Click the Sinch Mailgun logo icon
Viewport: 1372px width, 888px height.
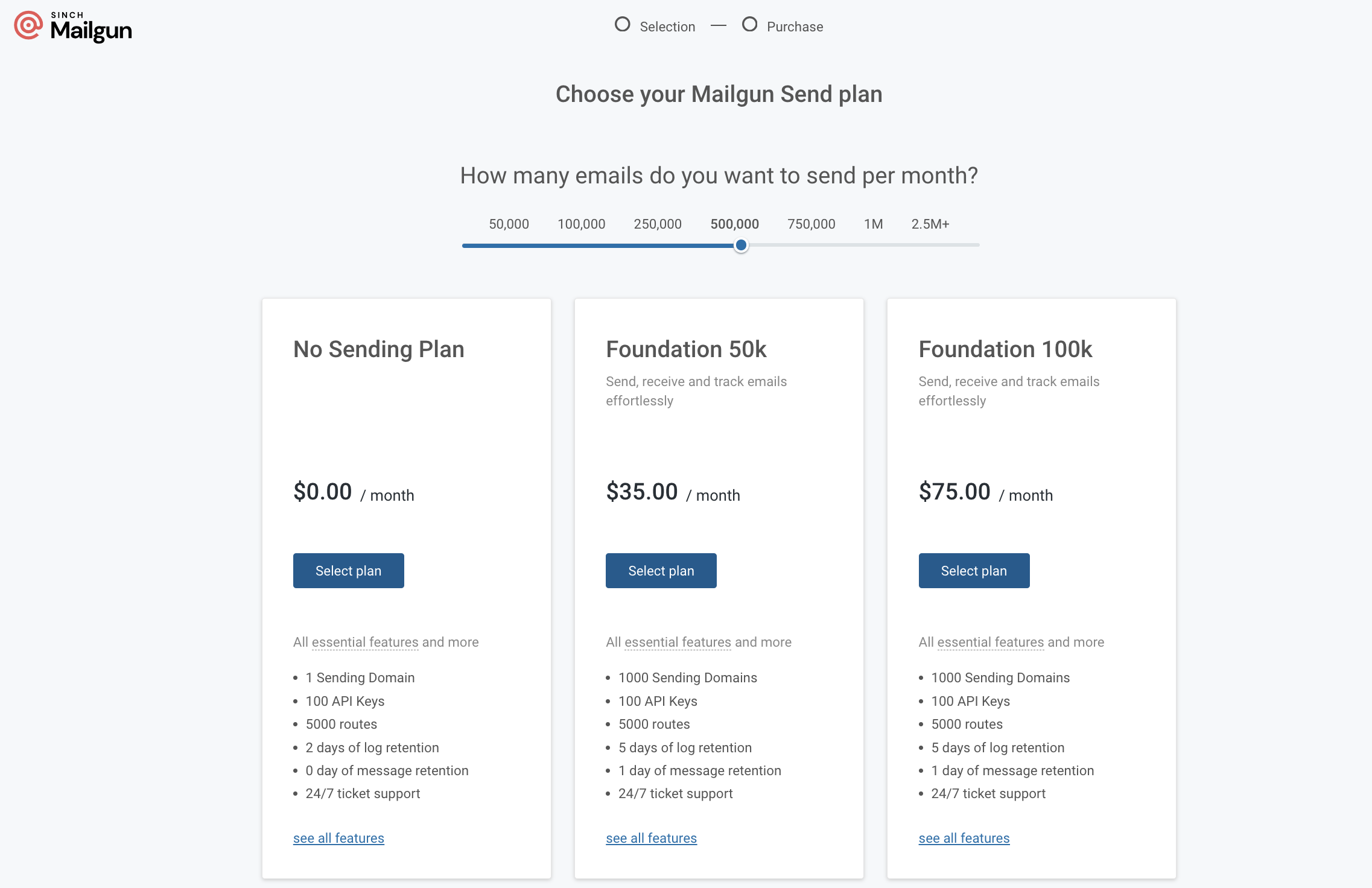(x=28, y=25)
